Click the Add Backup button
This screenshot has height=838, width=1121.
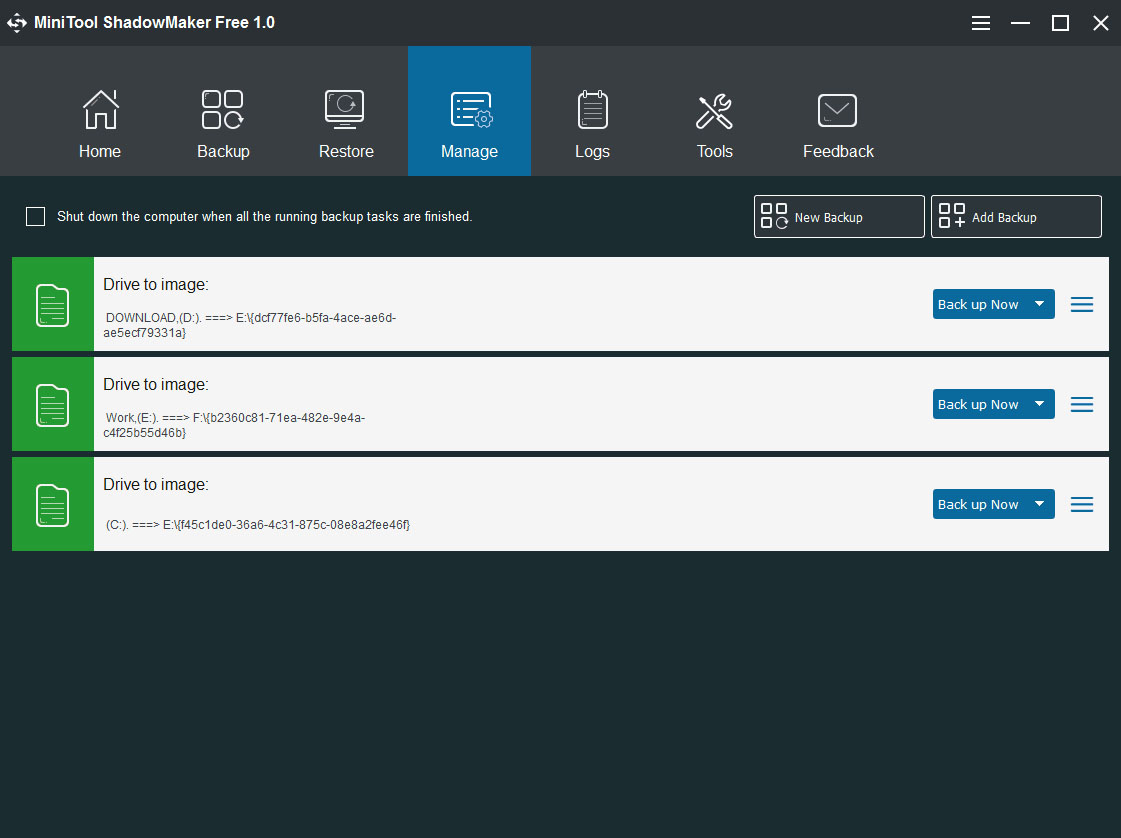tap(1016, 217)
